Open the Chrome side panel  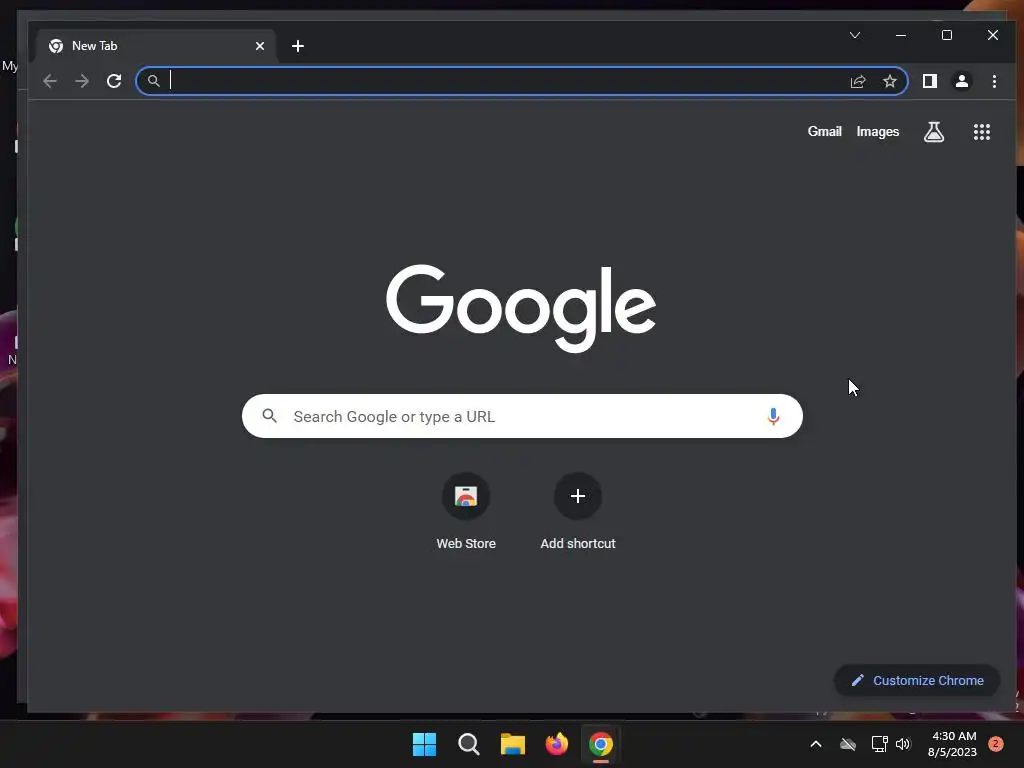[929, 81]
